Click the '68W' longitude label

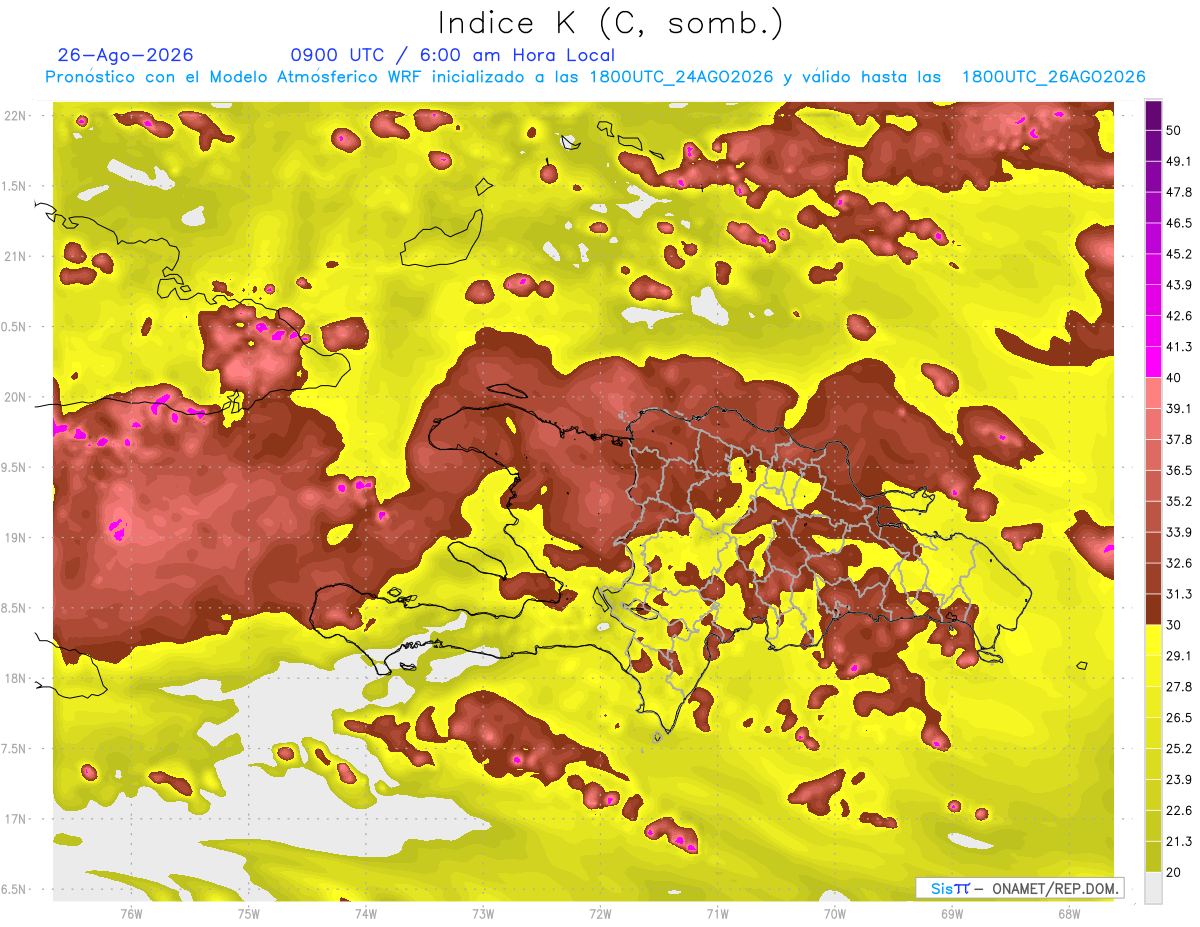[1069, 914]
